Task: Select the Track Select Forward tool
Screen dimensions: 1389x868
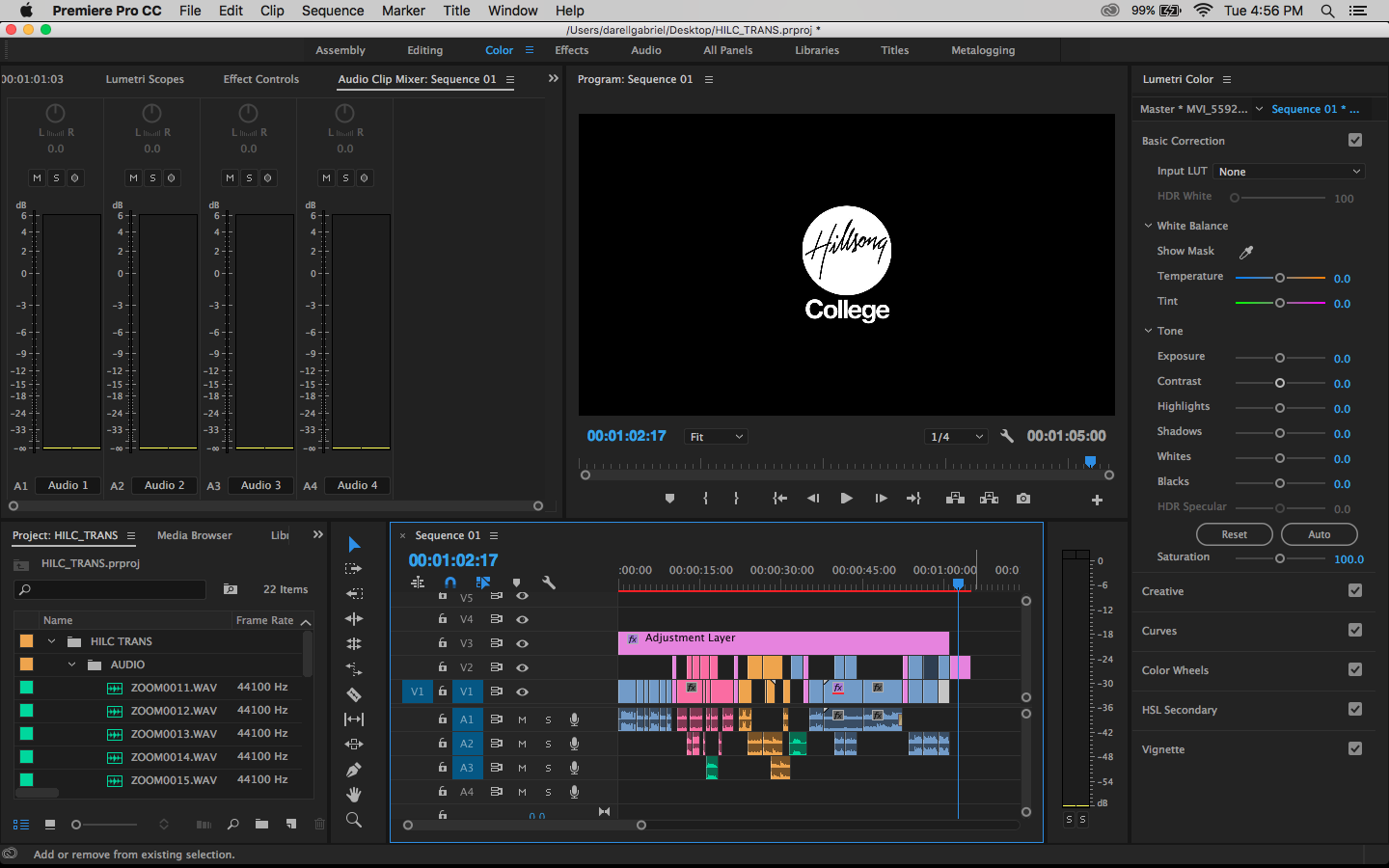Action: point(354,569)
